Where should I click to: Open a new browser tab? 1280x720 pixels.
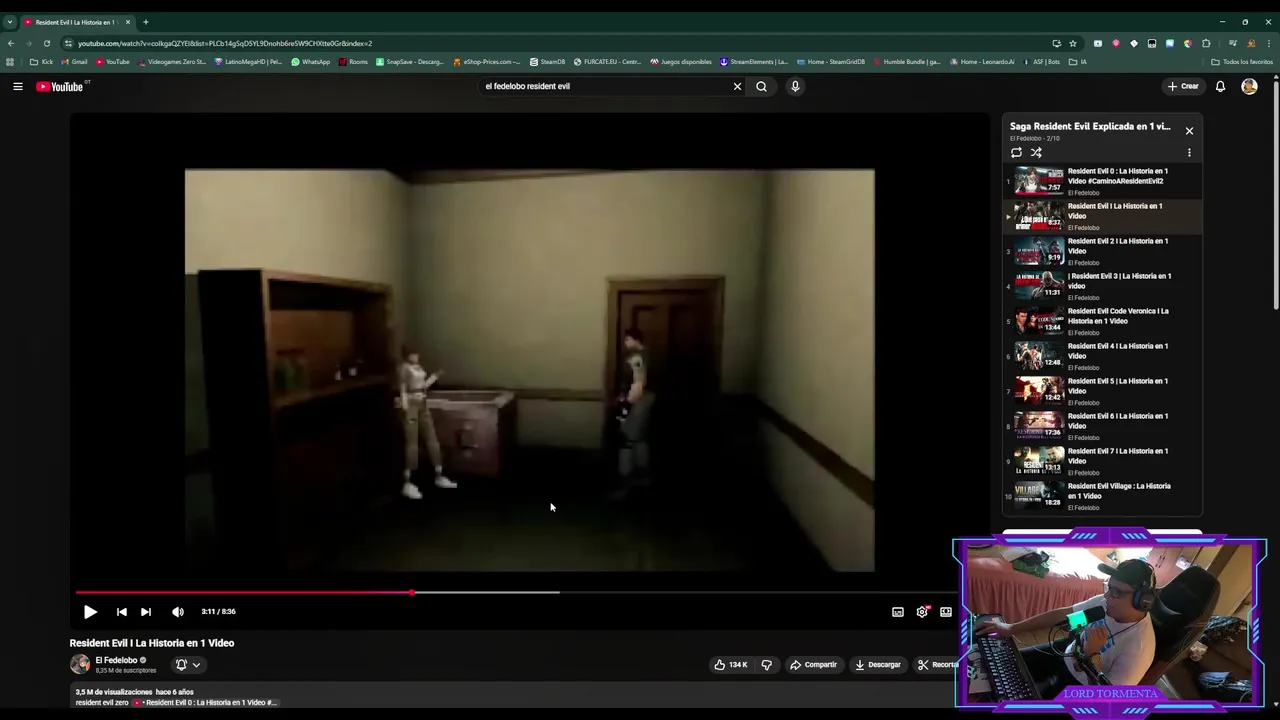click(x=145, y=22)
